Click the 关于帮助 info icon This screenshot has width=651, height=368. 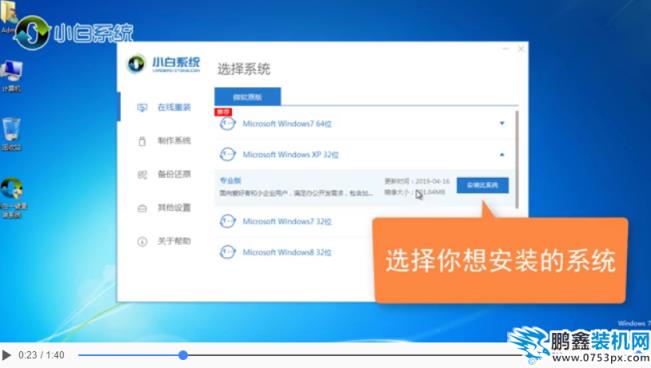[142, 241]
